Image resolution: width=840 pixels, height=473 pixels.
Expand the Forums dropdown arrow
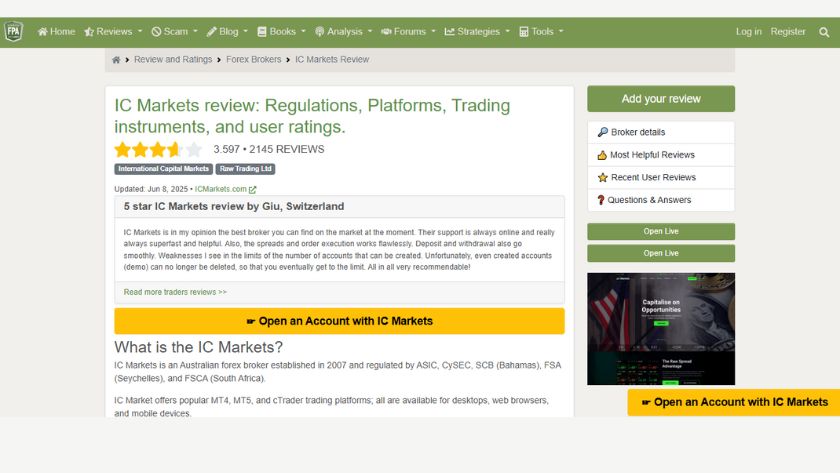(x=433, y=31)
